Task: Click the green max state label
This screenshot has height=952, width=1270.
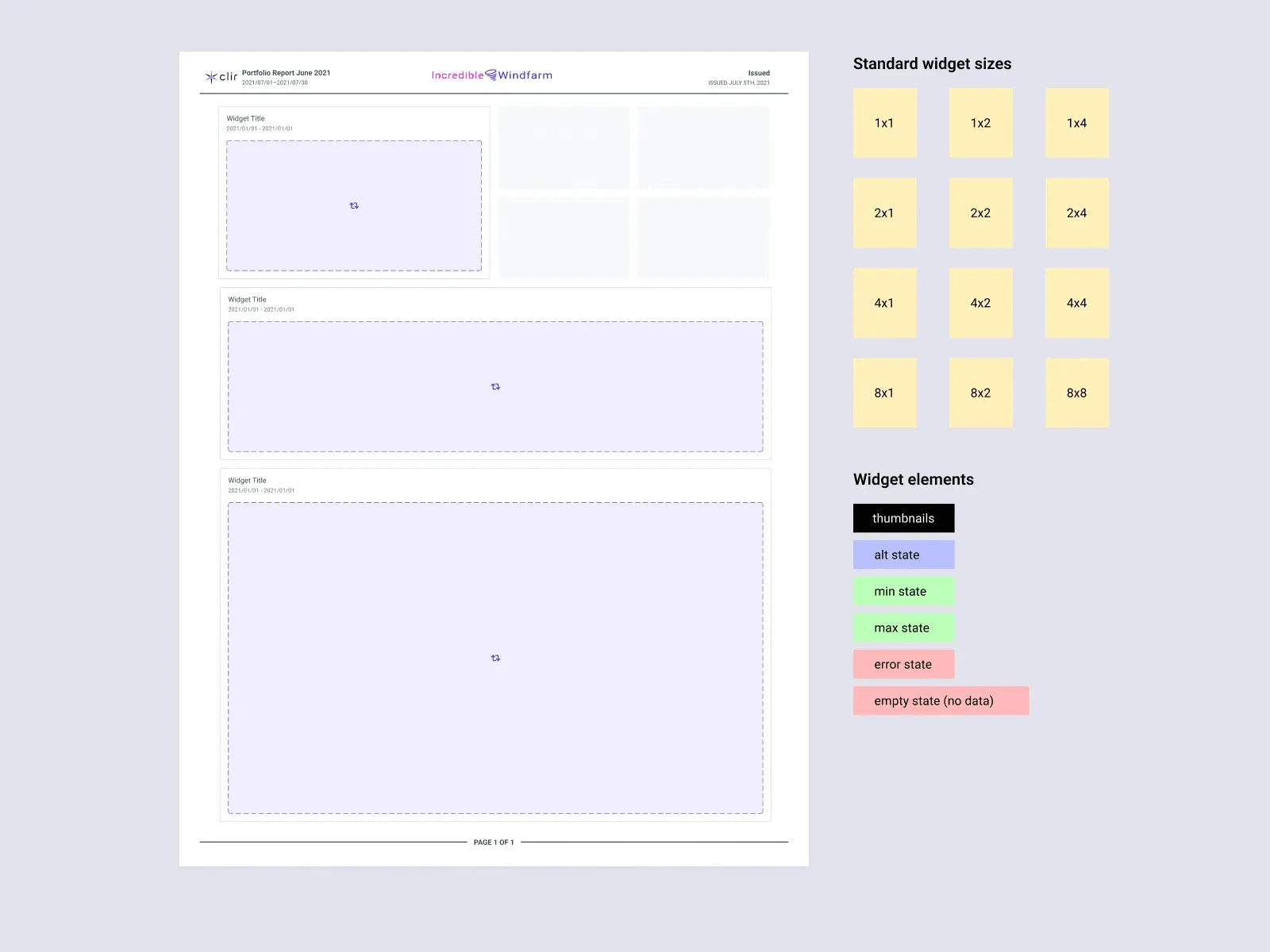Action: click(903, 628)
